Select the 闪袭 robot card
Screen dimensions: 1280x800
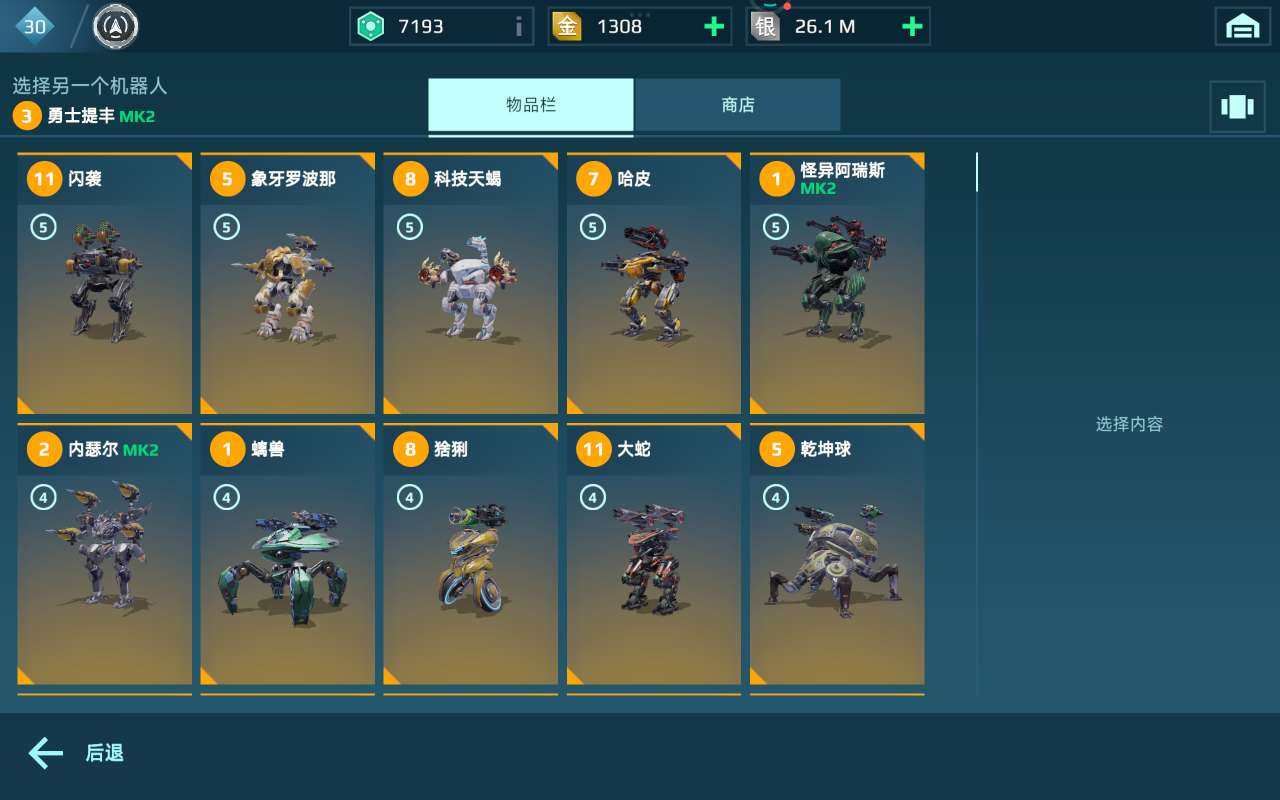point(105,284)
